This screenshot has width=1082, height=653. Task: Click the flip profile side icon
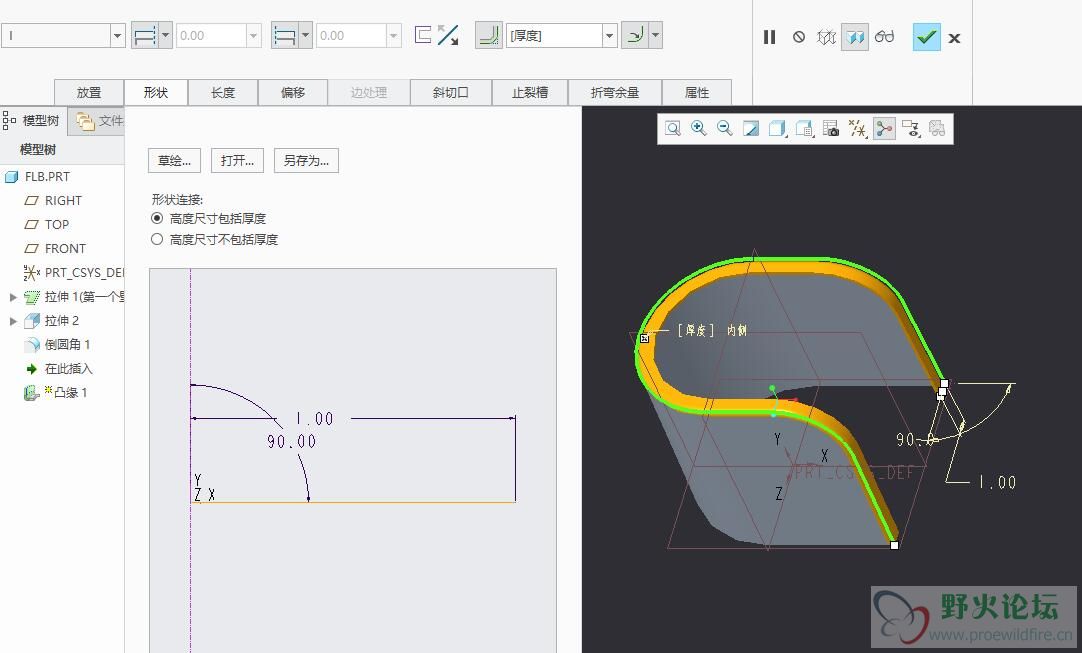point(422,35)
